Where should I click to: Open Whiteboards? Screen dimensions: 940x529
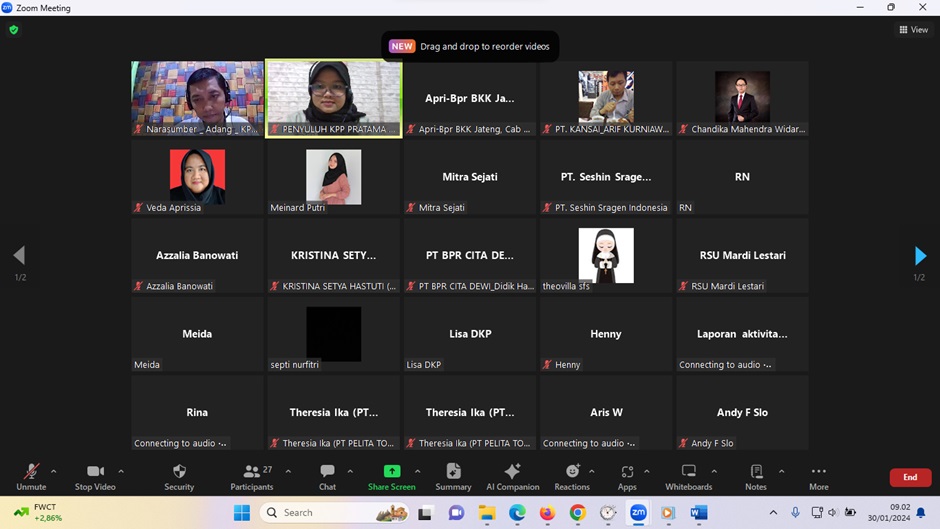(x=688, y=476)
